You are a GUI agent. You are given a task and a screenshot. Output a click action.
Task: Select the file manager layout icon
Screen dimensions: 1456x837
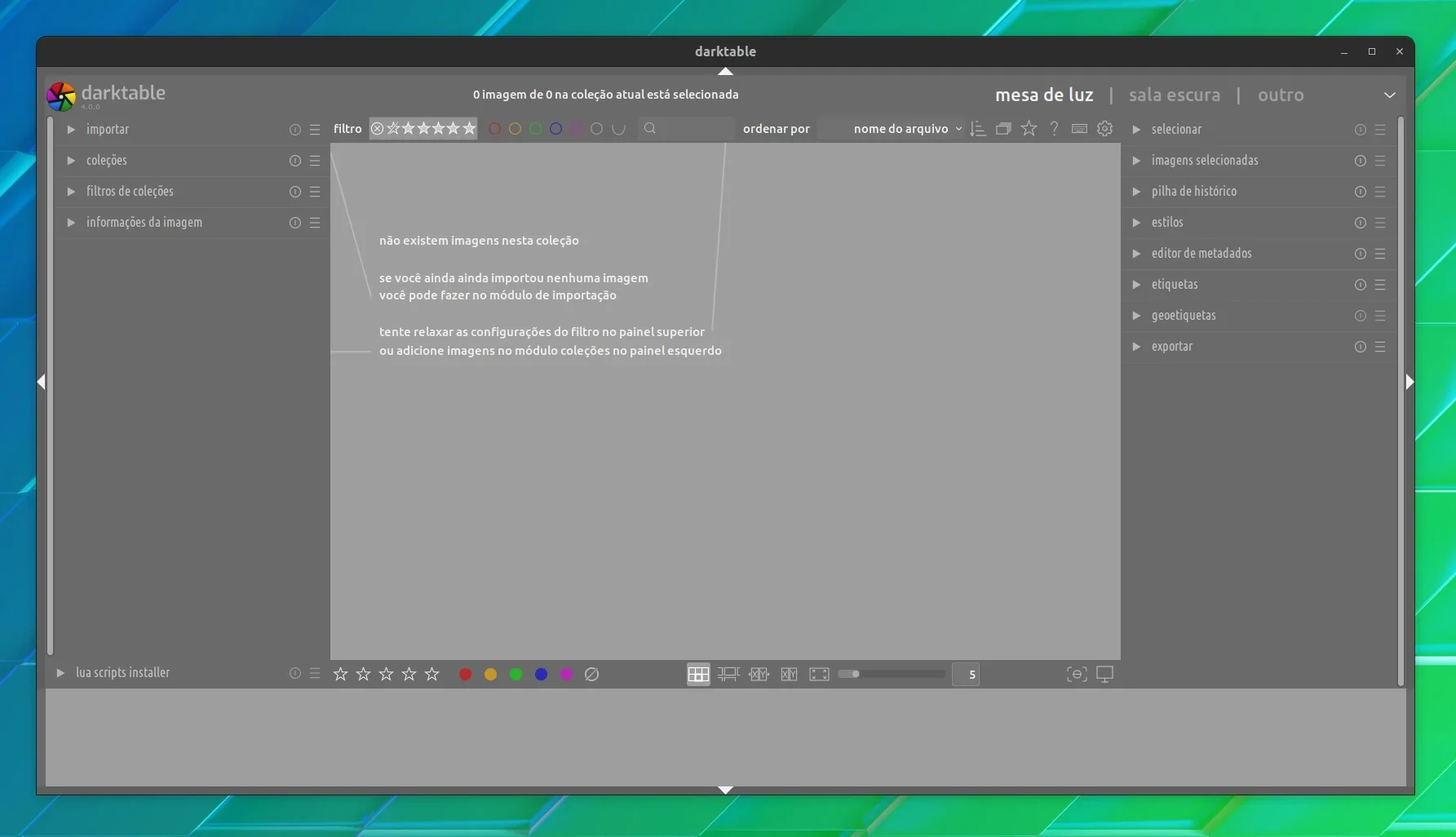(698, 674)
